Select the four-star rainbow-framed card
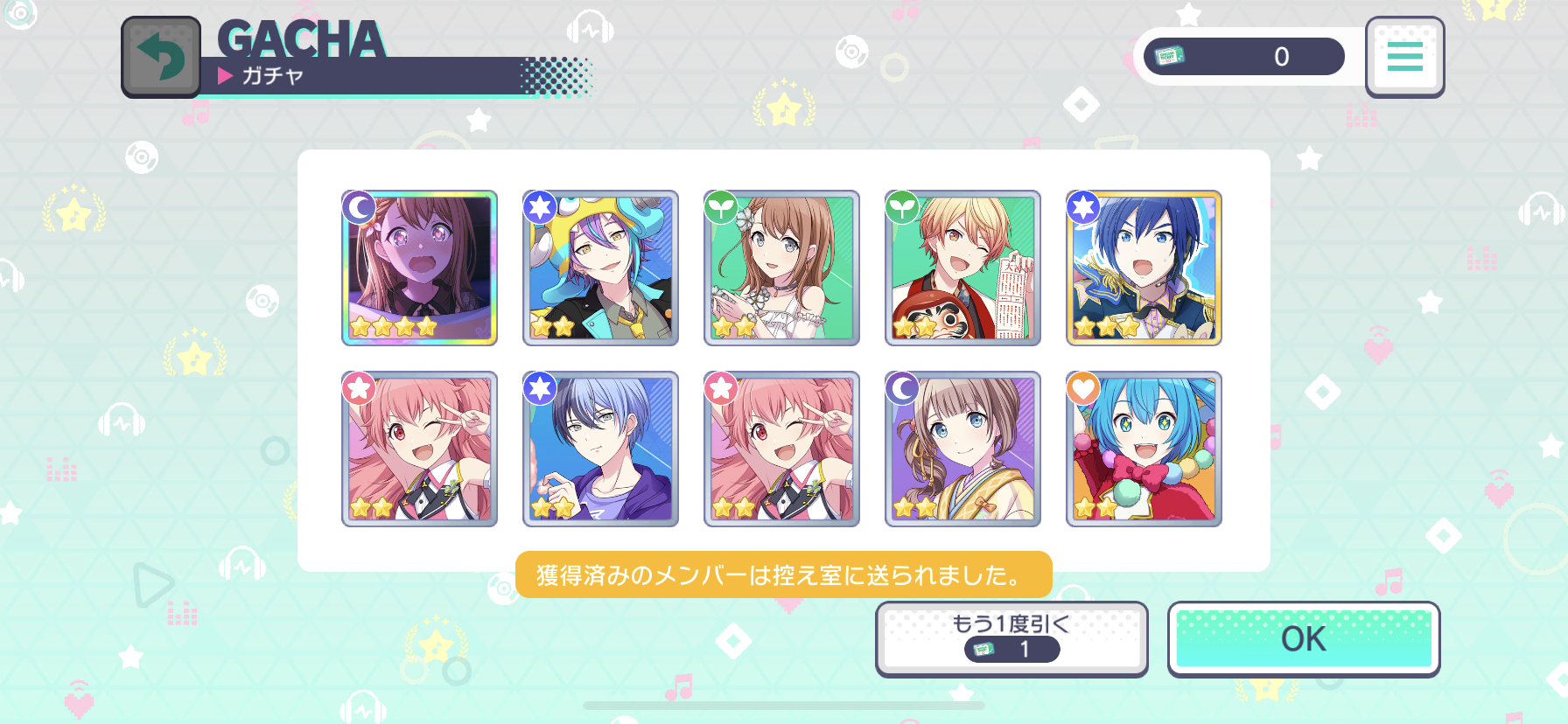Image resolution: width=1568 pixels, height=724 pixels. (x=419, y=268)
